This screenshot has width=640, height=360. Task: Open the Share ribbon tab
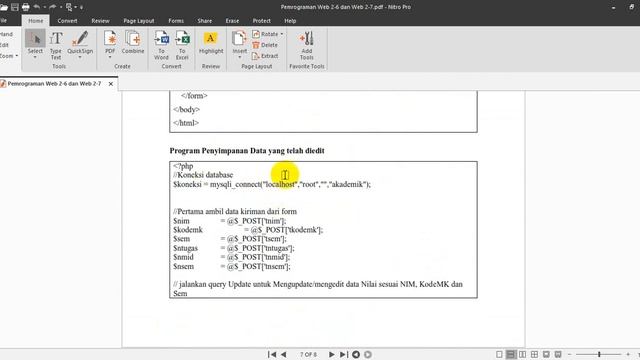point(204,20)
